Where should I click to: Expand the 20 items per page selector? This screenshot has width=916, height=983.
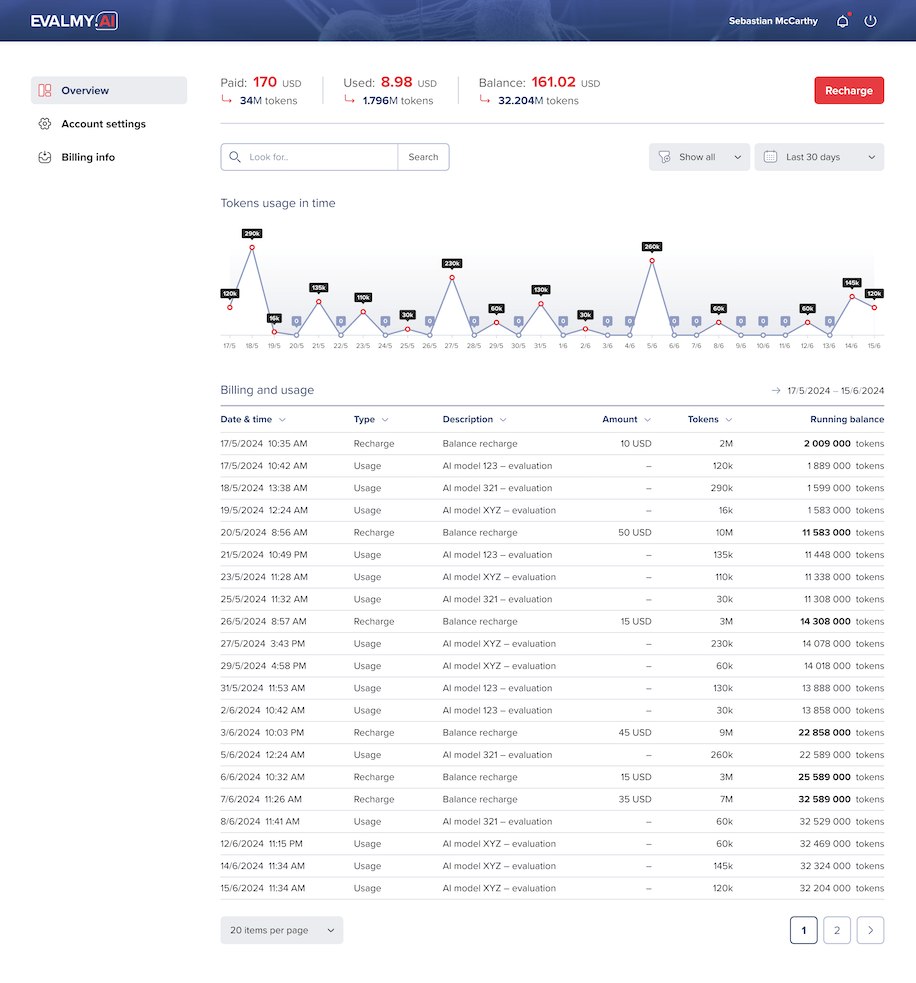281,930
